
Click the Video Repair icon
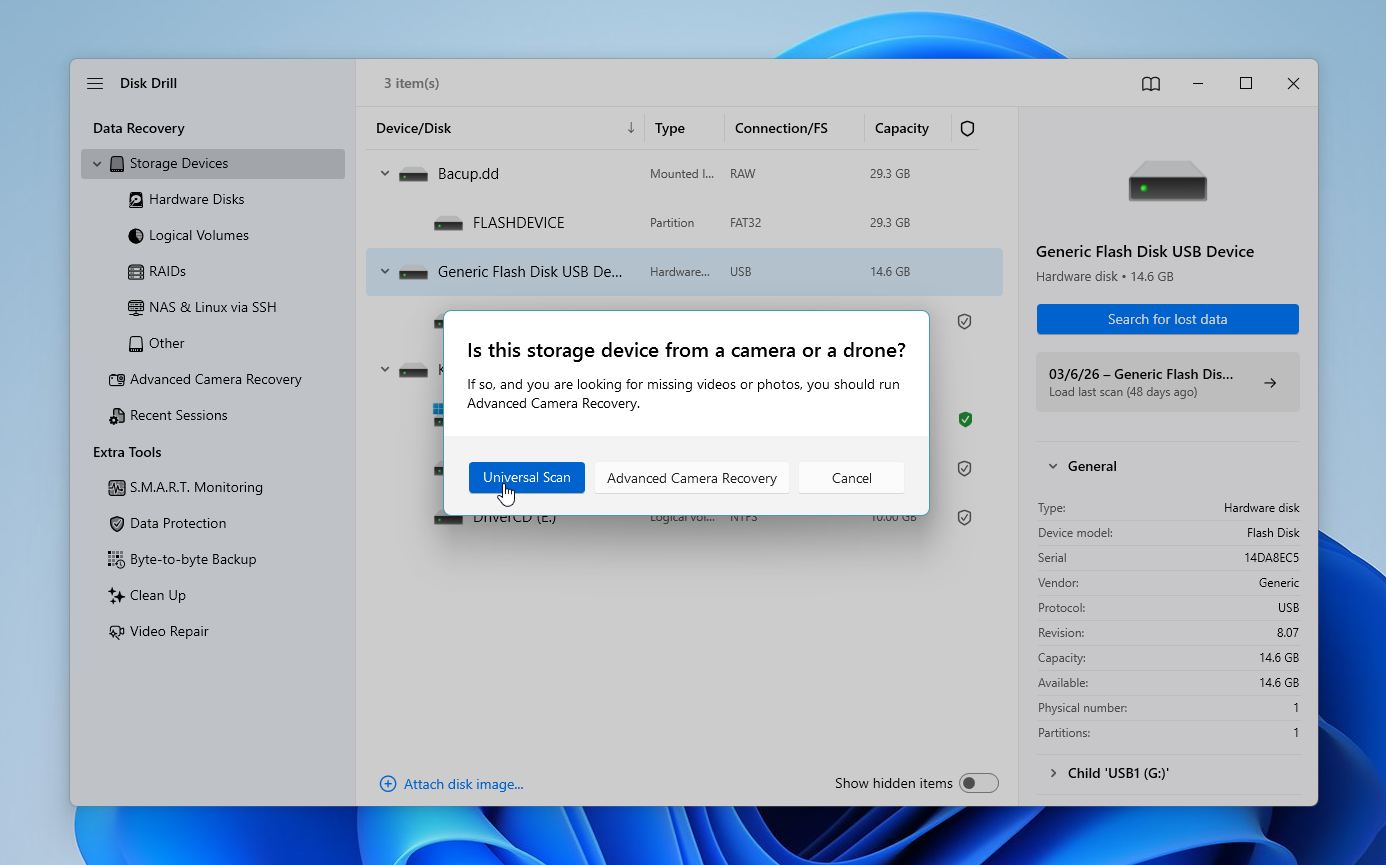[x=117, y=632]
